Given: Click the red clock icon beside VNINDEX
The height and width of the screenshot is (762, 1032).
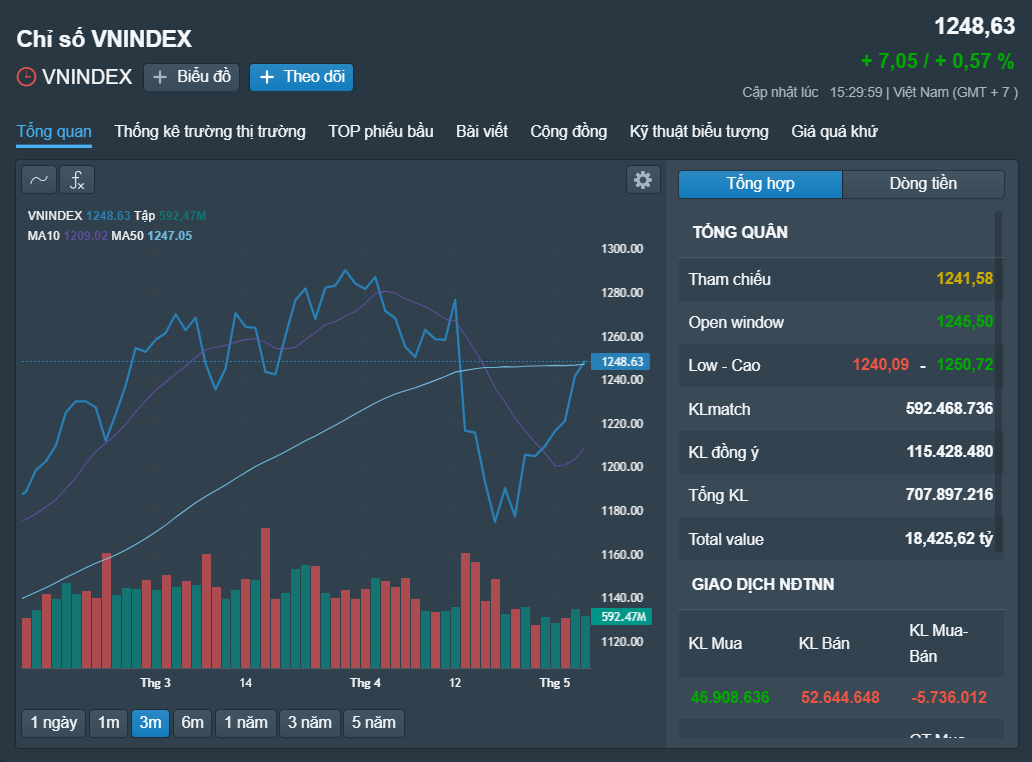Looking at the screenshot, I should click(26, 77).
